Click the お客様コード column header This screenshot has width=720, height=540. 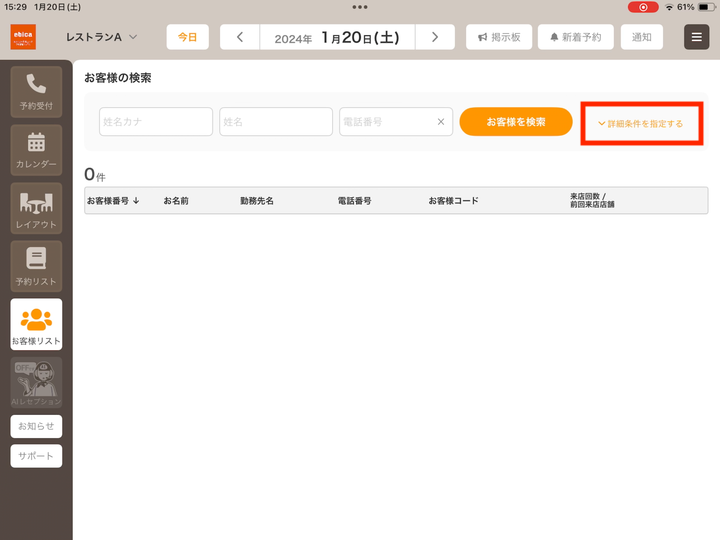453,201
